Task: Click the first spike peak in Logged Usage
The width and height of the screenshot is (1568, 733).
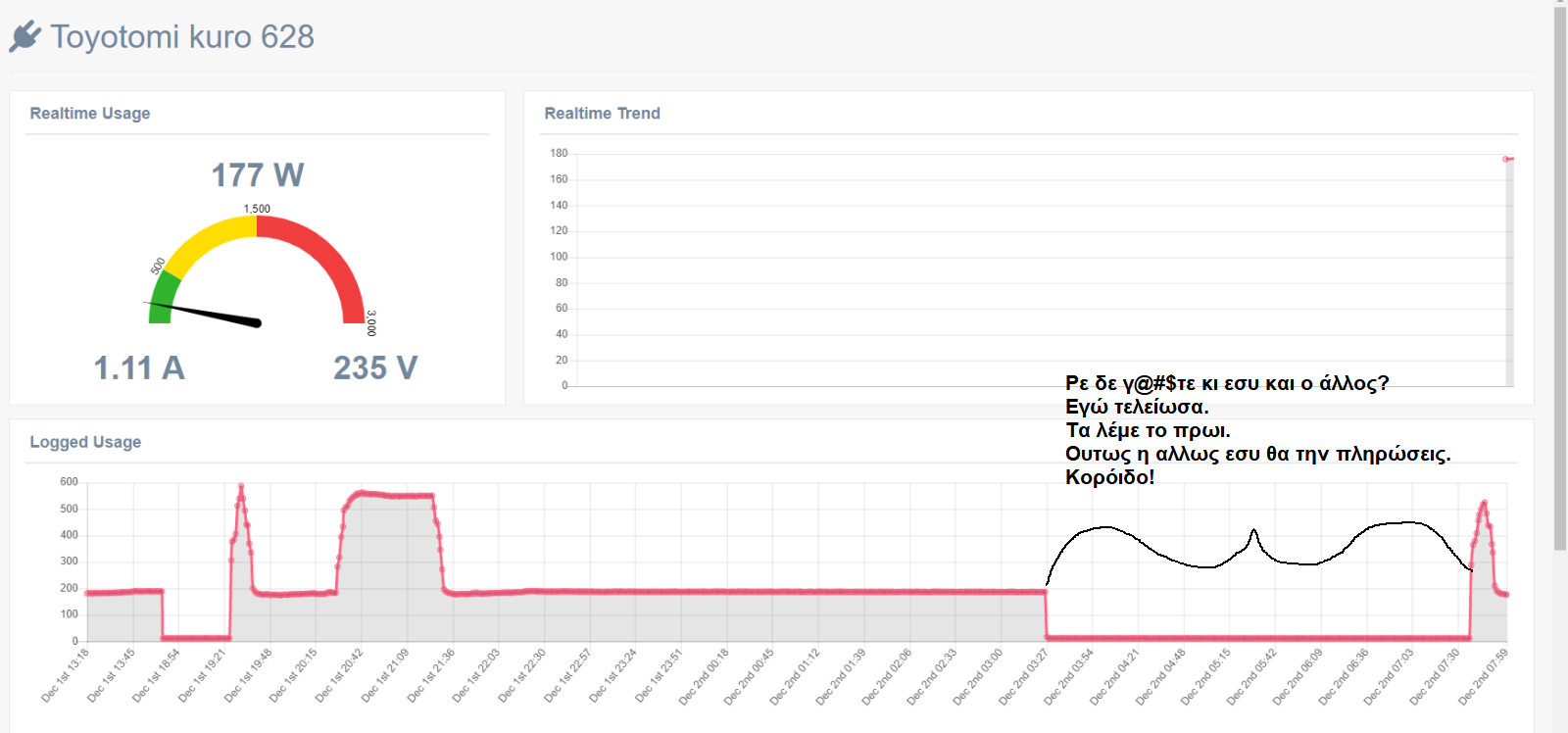Action: 241,486
